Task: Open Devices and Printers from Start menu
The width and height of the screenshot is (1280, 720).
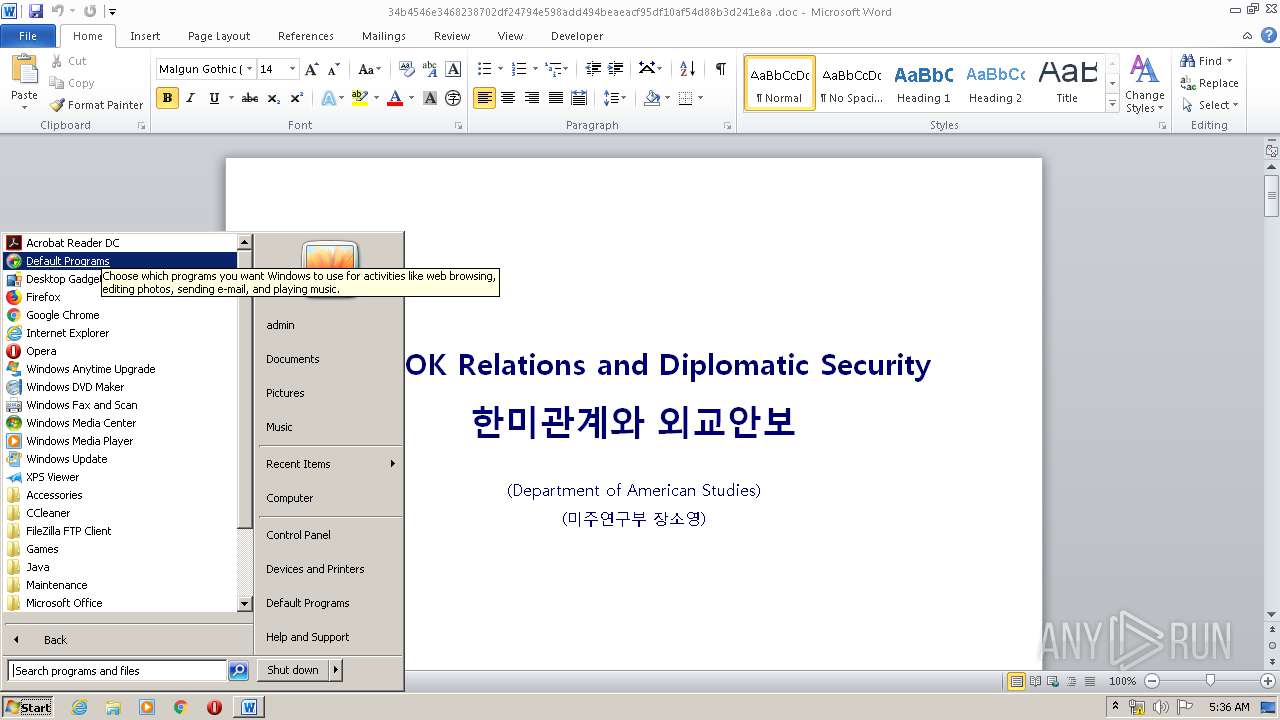Action: coord(315,569)
